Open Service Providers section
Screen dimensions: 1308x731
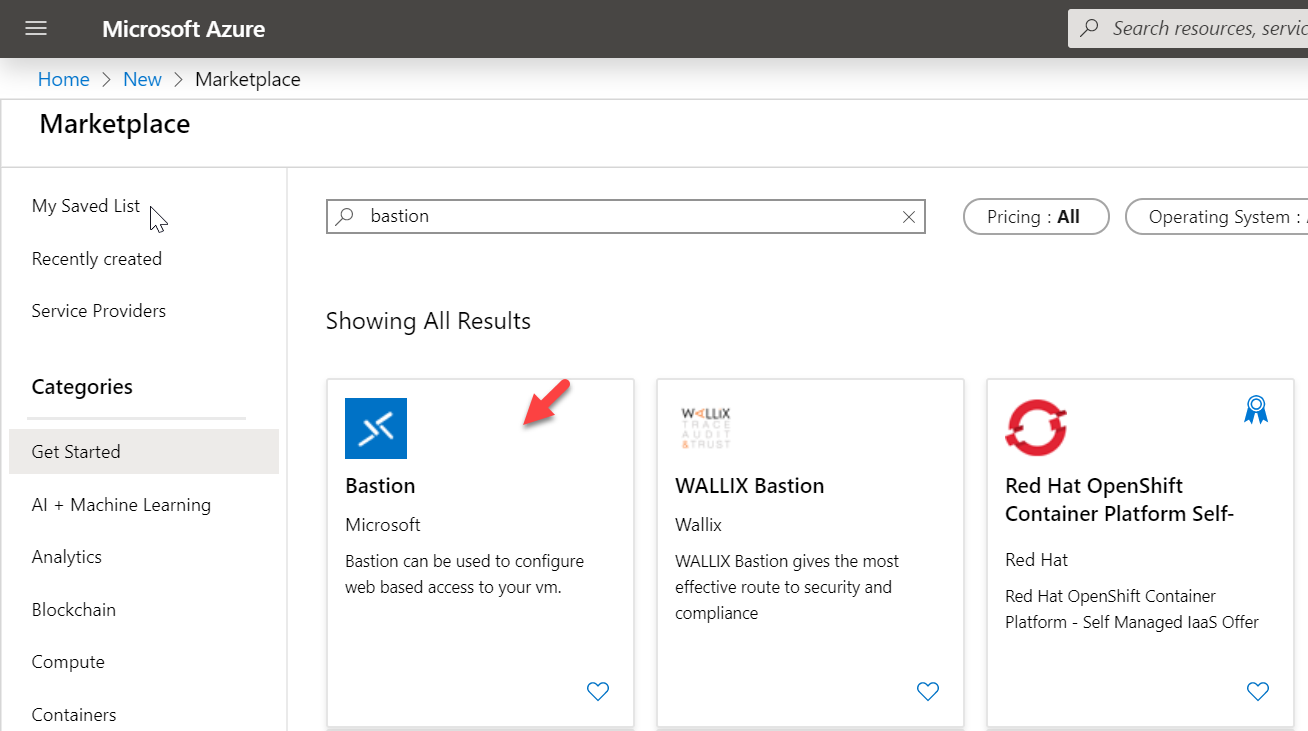[99, 311]
